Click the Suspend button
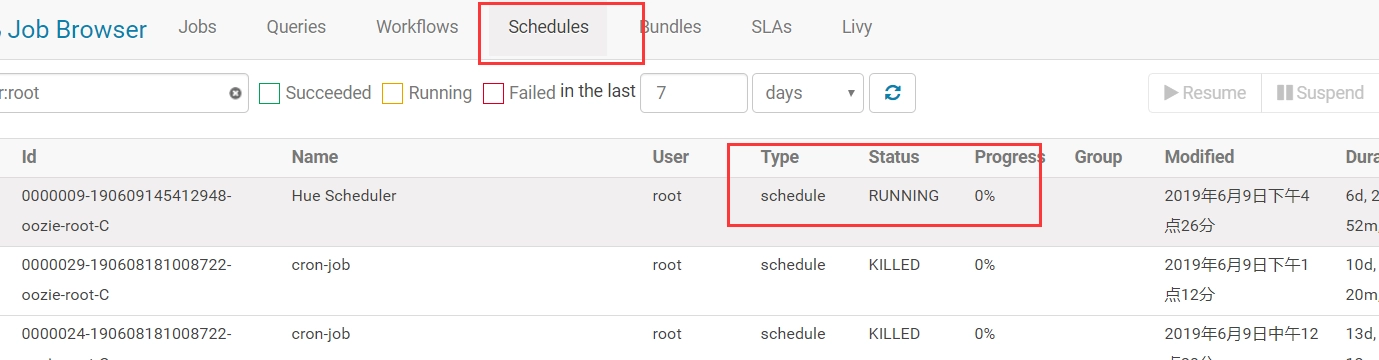This screenshot has height=360, width=1379. pyautogui.click(x=1320, y=93)
